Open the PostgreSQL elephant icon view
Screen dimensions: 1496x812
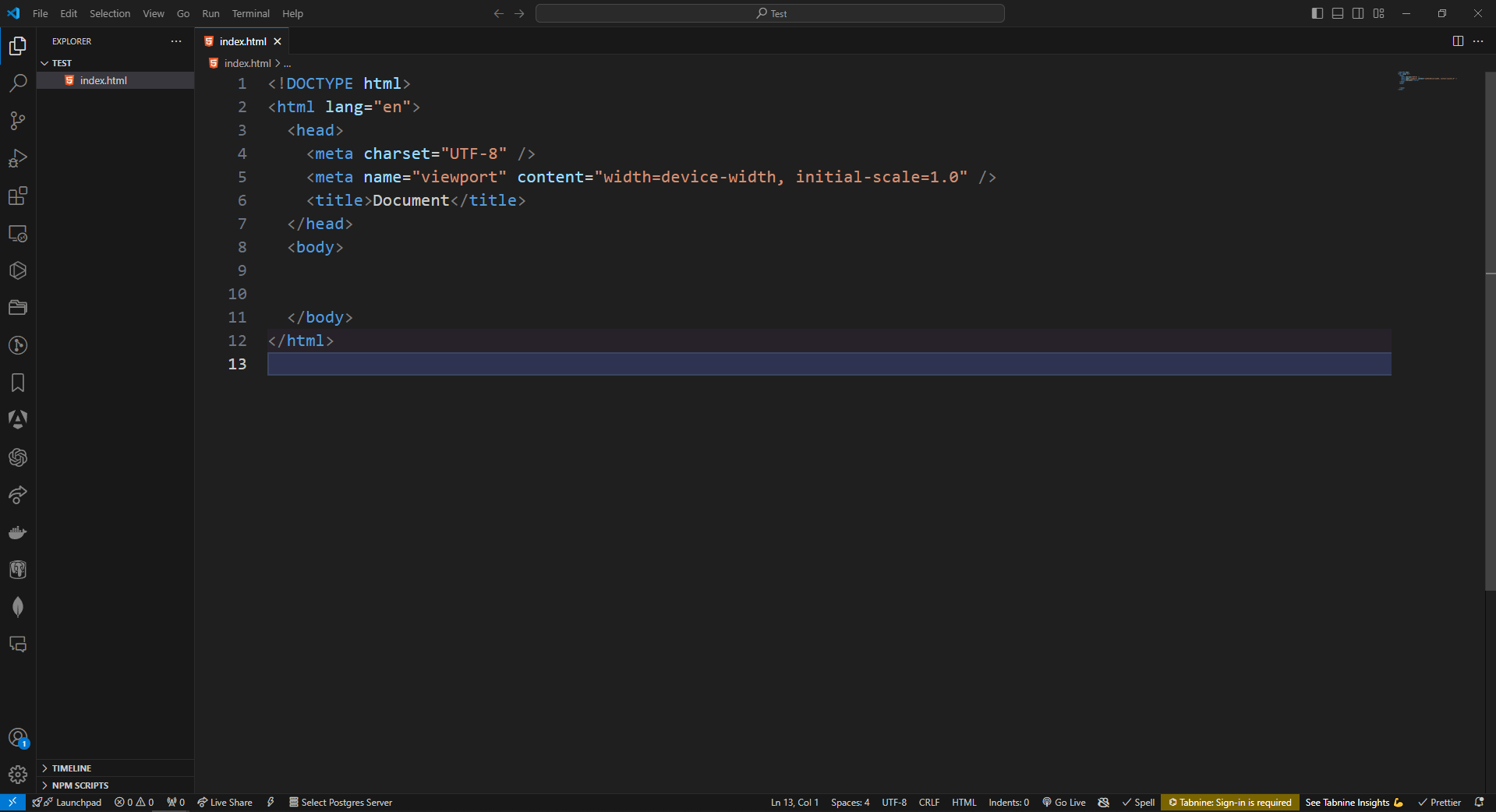18,570
